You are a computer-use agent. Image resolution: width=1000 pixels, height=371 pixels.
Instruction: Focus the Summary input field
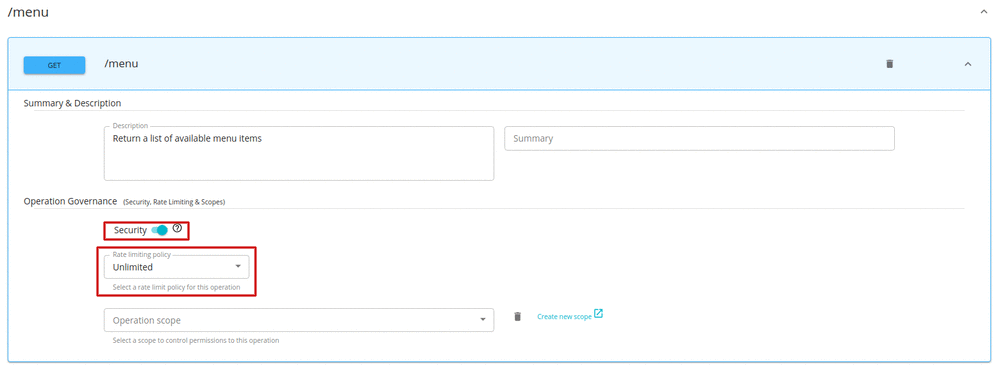[x=699, y=138]
